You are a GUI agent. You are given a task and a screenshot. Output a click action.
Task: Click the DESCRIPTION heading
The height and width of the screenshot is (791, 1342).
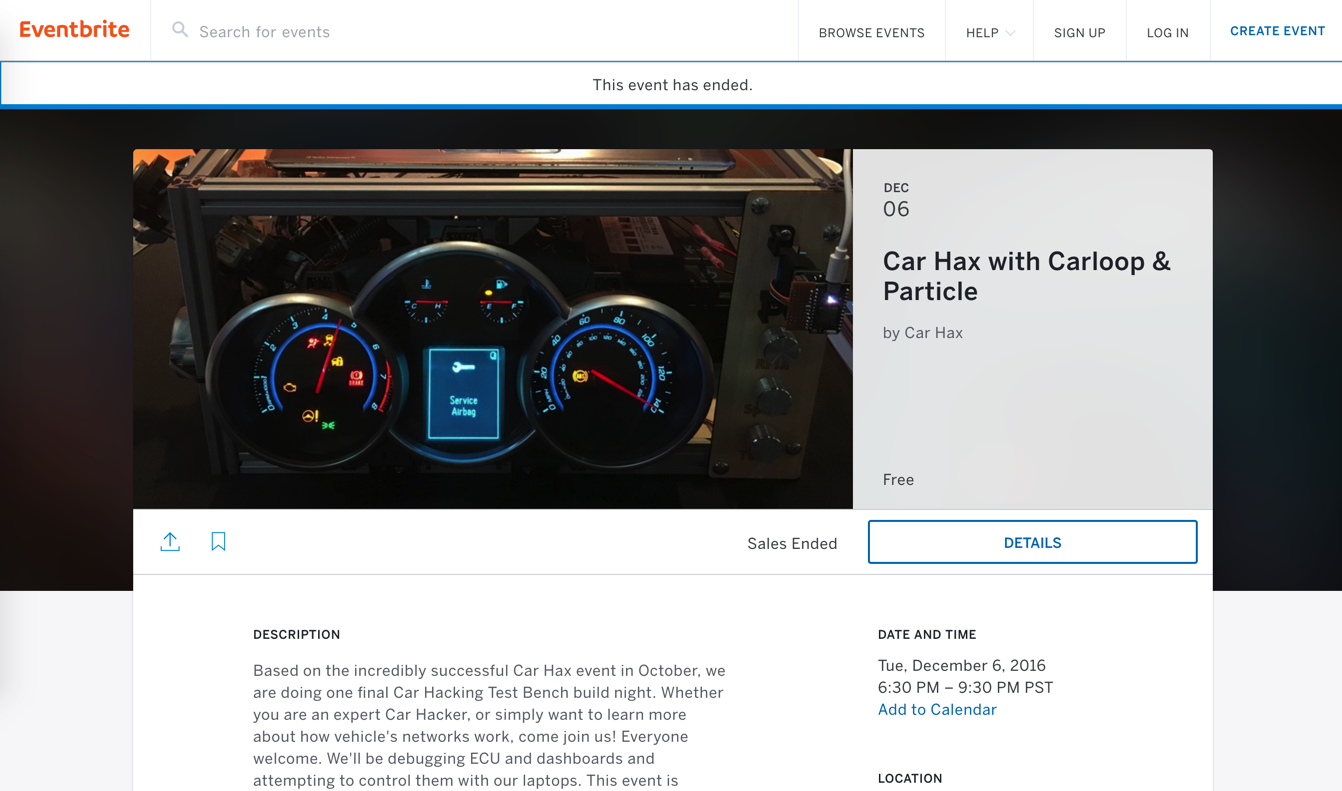pos(297,634)
